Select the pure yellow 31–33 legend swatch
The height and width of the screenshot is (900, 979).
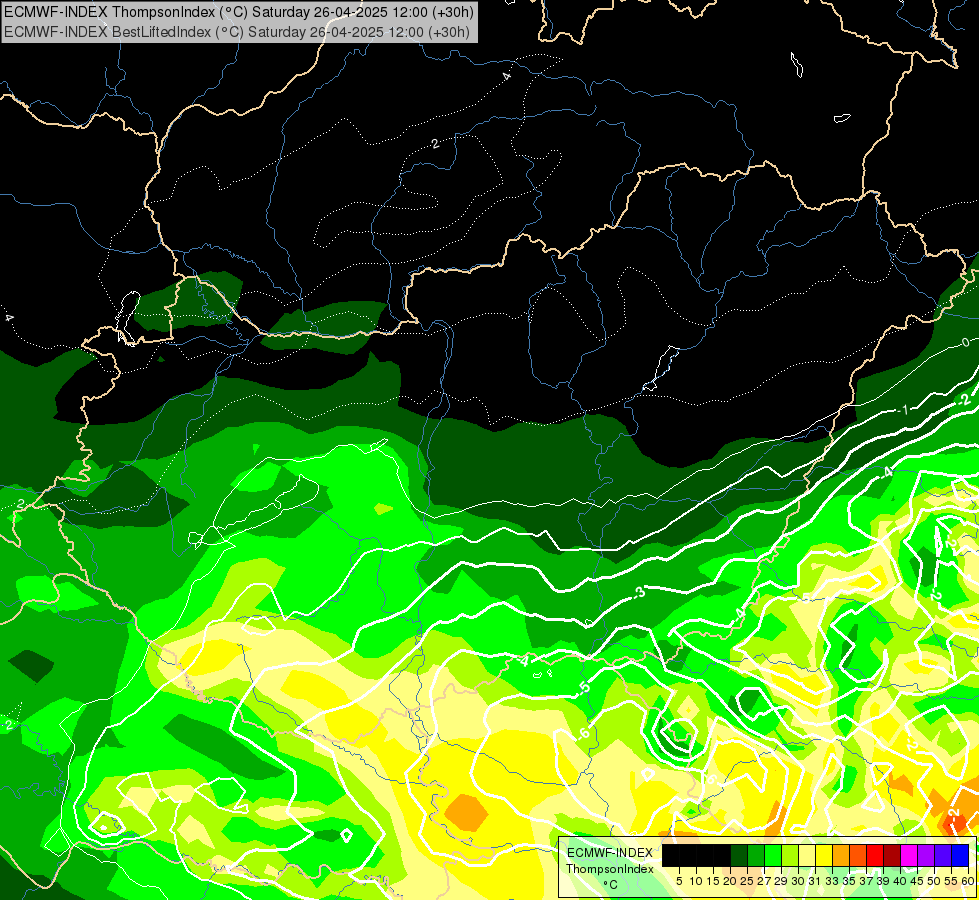point(824,855)
